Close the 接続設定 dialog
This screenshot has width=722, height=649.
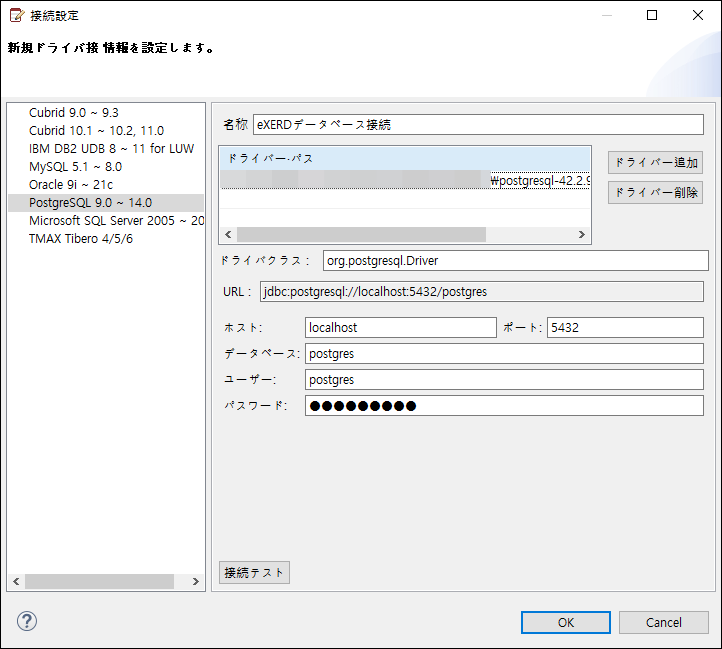[698, 15]
